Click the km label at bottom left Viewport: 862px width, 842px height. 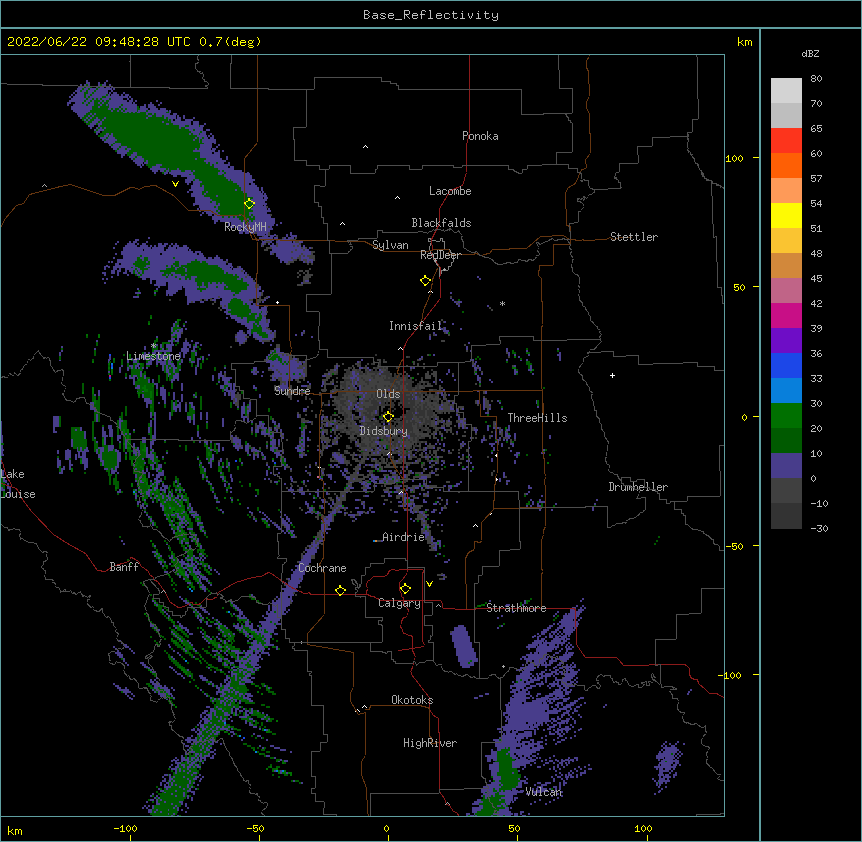(14, 830)
